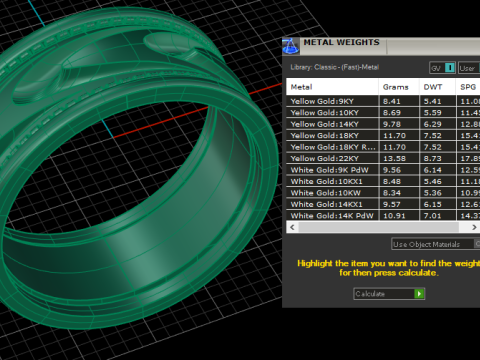The height and width of the screenshot is (360, 480).
Task: Click the Library: Classic-(Fast)-Metal label
Action: click(x=334, y=67)
